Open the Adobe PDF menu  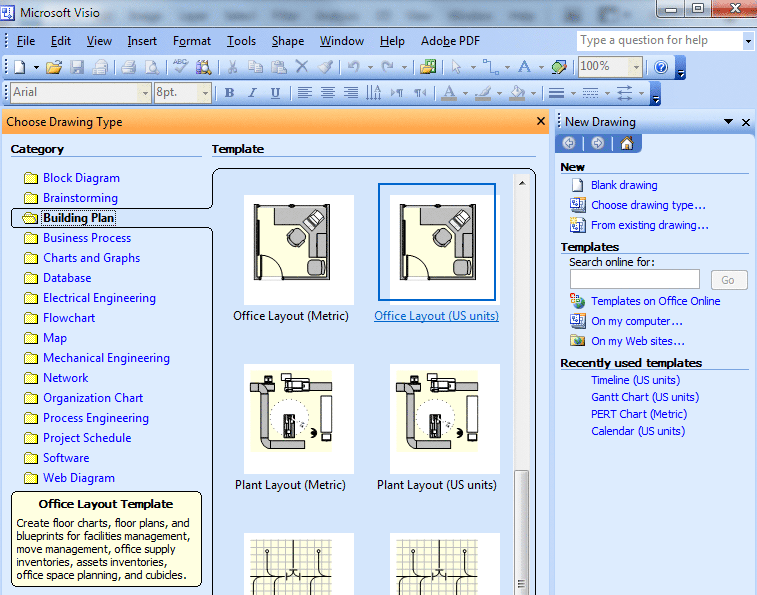(450, 41)
